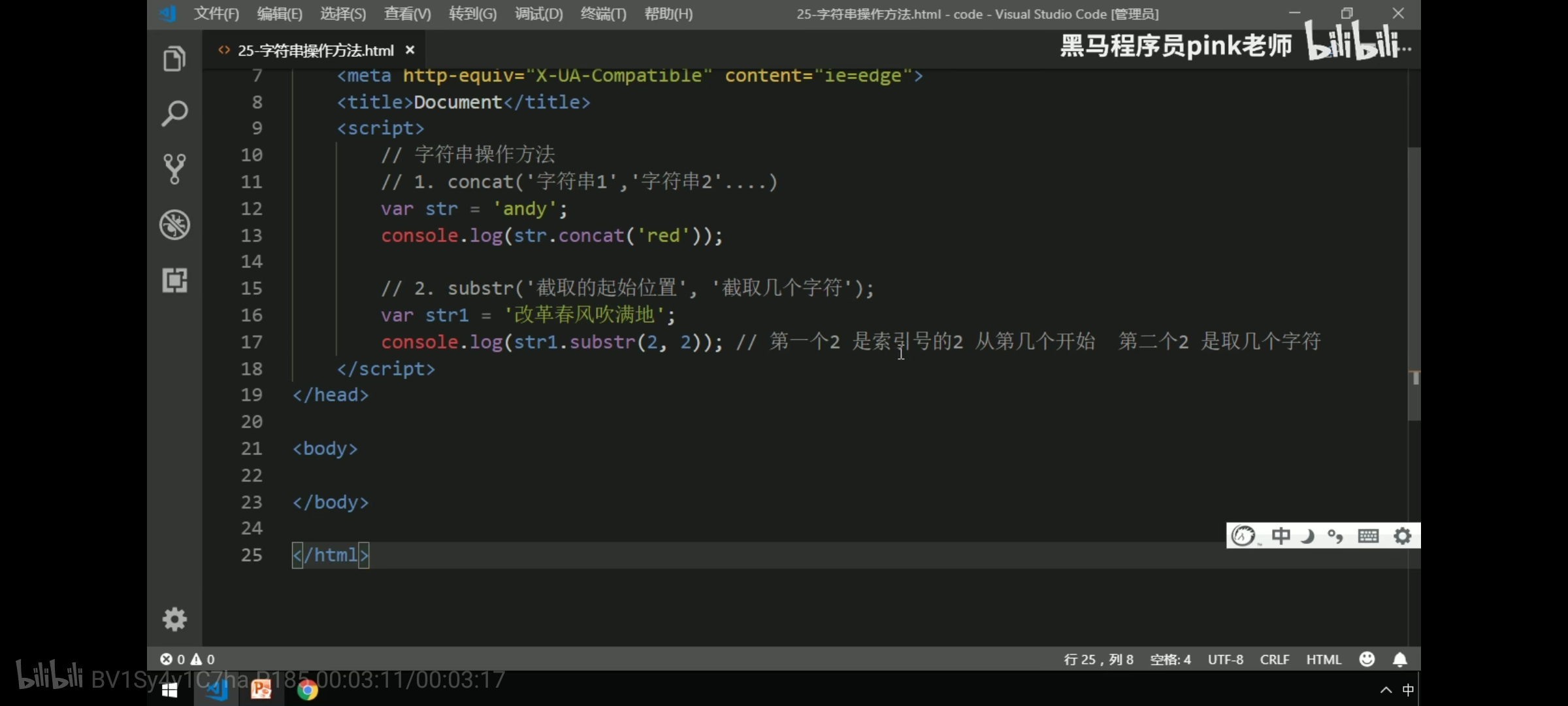Toggle IME moon half-width mode
This screenshot has height=706, width=1568.
tap(1307, 536)
